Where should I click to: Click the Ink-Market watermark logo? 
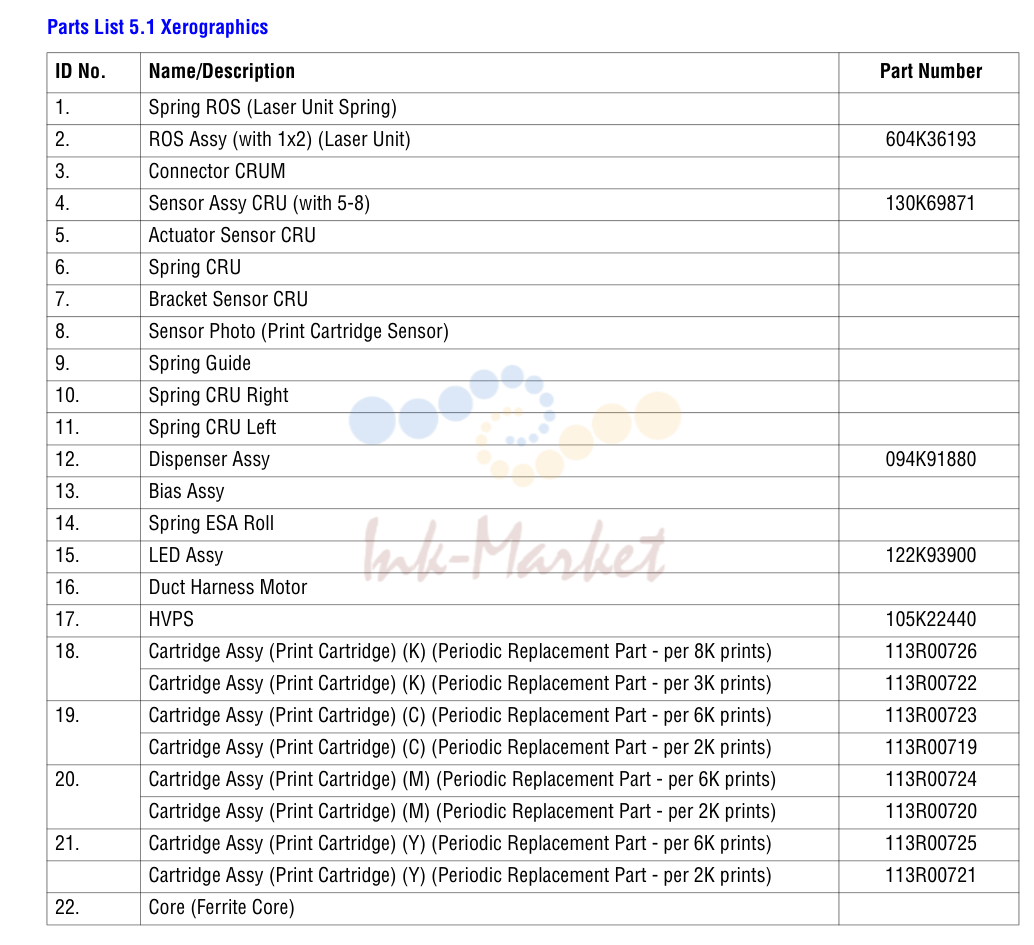514,475
